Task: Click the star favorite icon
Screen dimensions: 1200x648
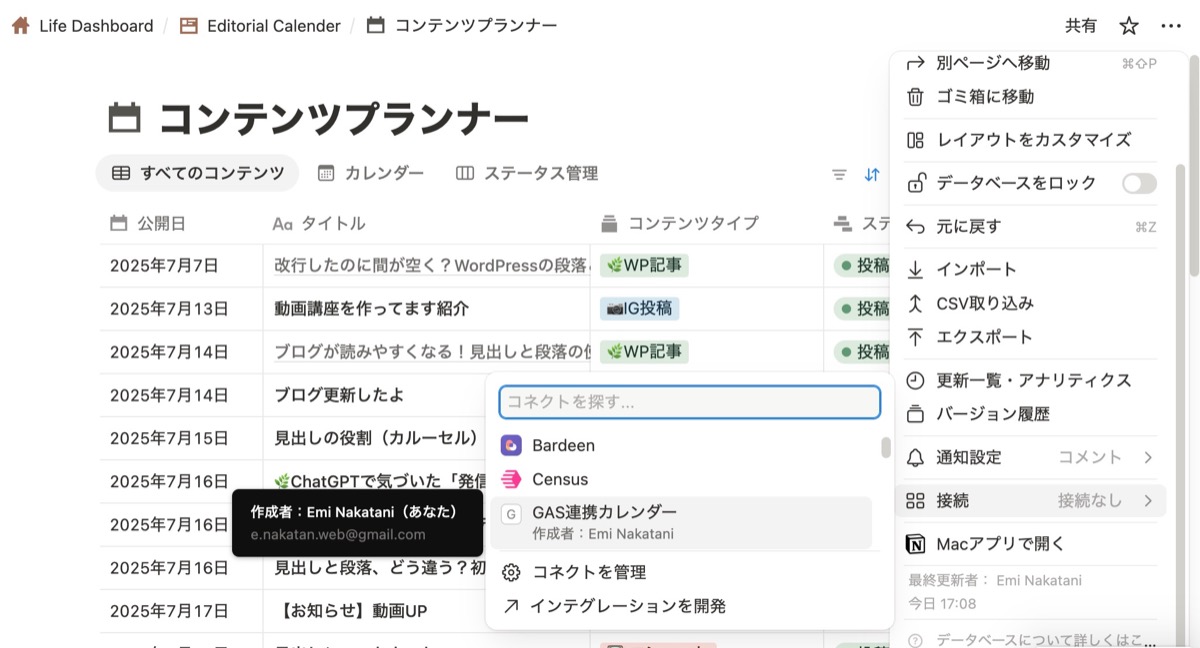Action: point(1129,26)
